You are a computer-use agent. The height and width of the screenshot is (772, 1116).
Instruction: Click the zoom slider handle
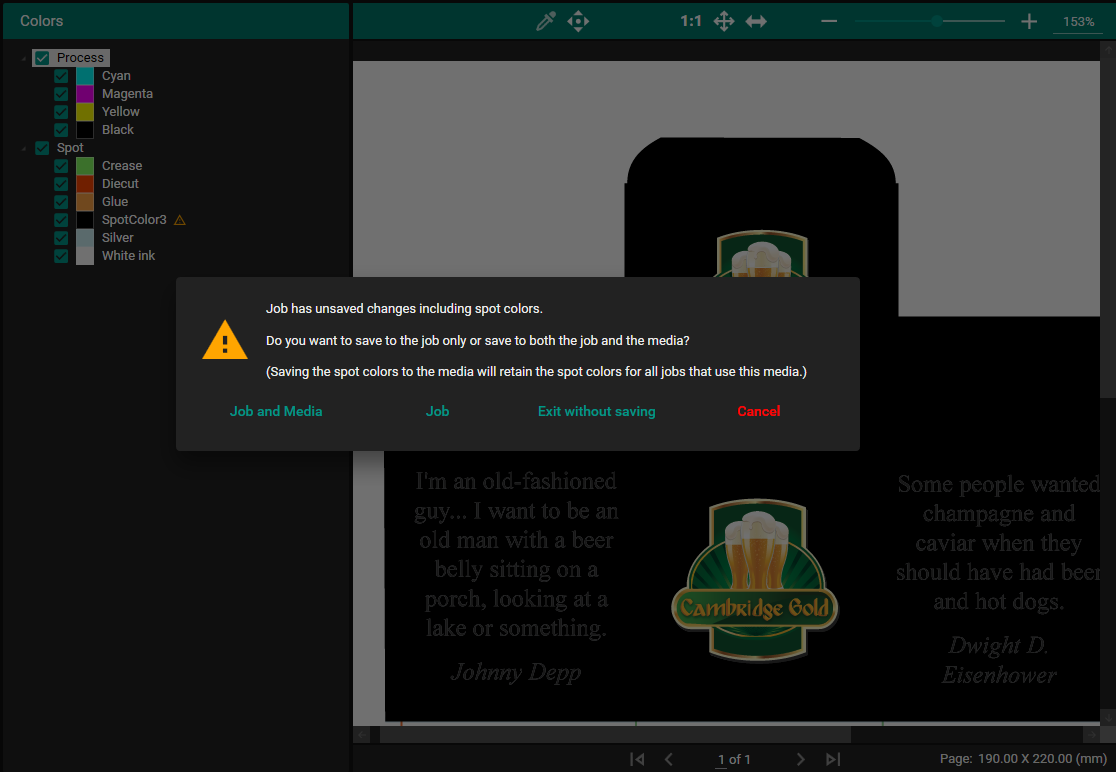click(936, 21)
